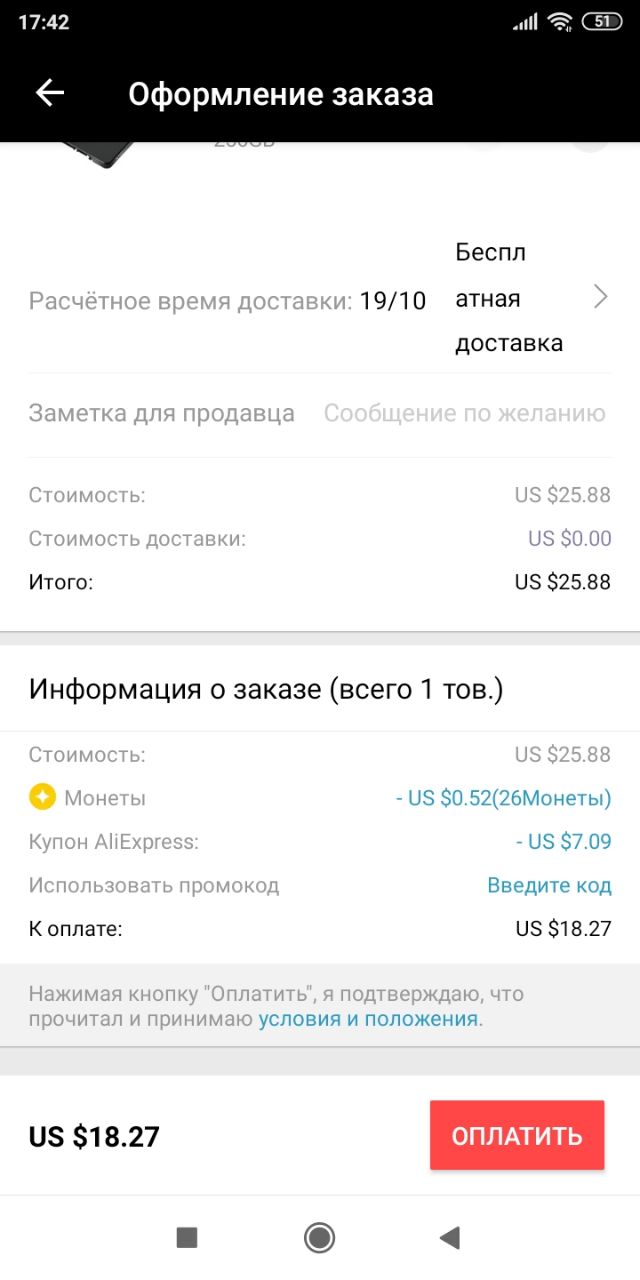Tap the yellow Монеты coin icon

(42, 798)
